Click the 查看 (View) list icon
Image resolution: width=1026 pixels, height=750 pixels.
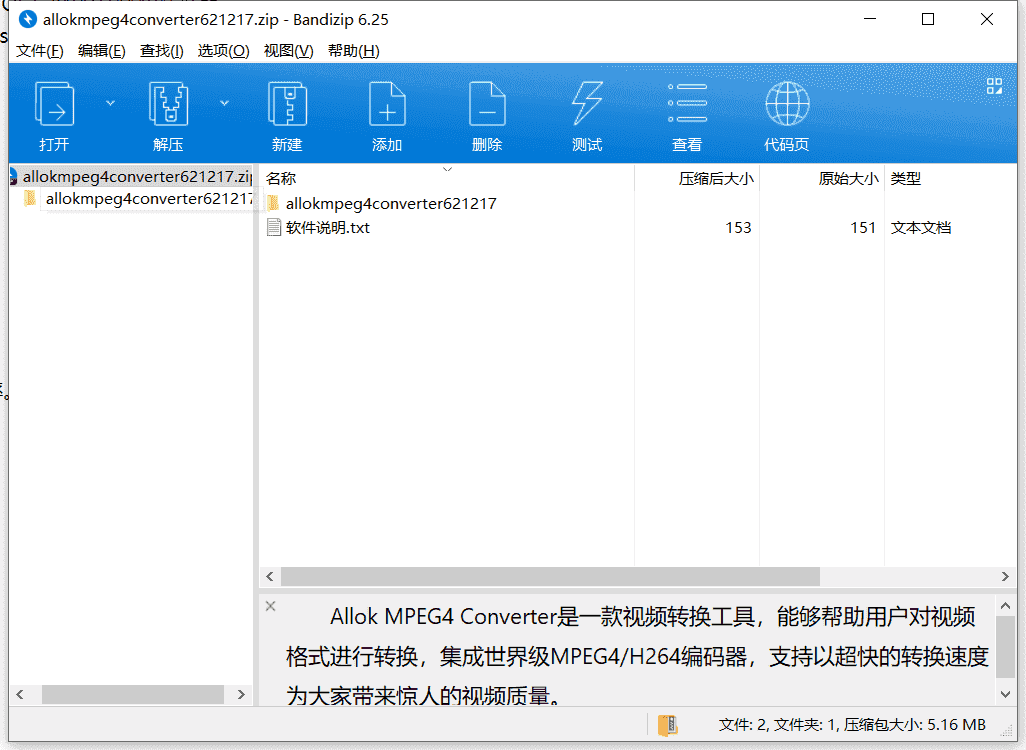click(x=687, y=103)
